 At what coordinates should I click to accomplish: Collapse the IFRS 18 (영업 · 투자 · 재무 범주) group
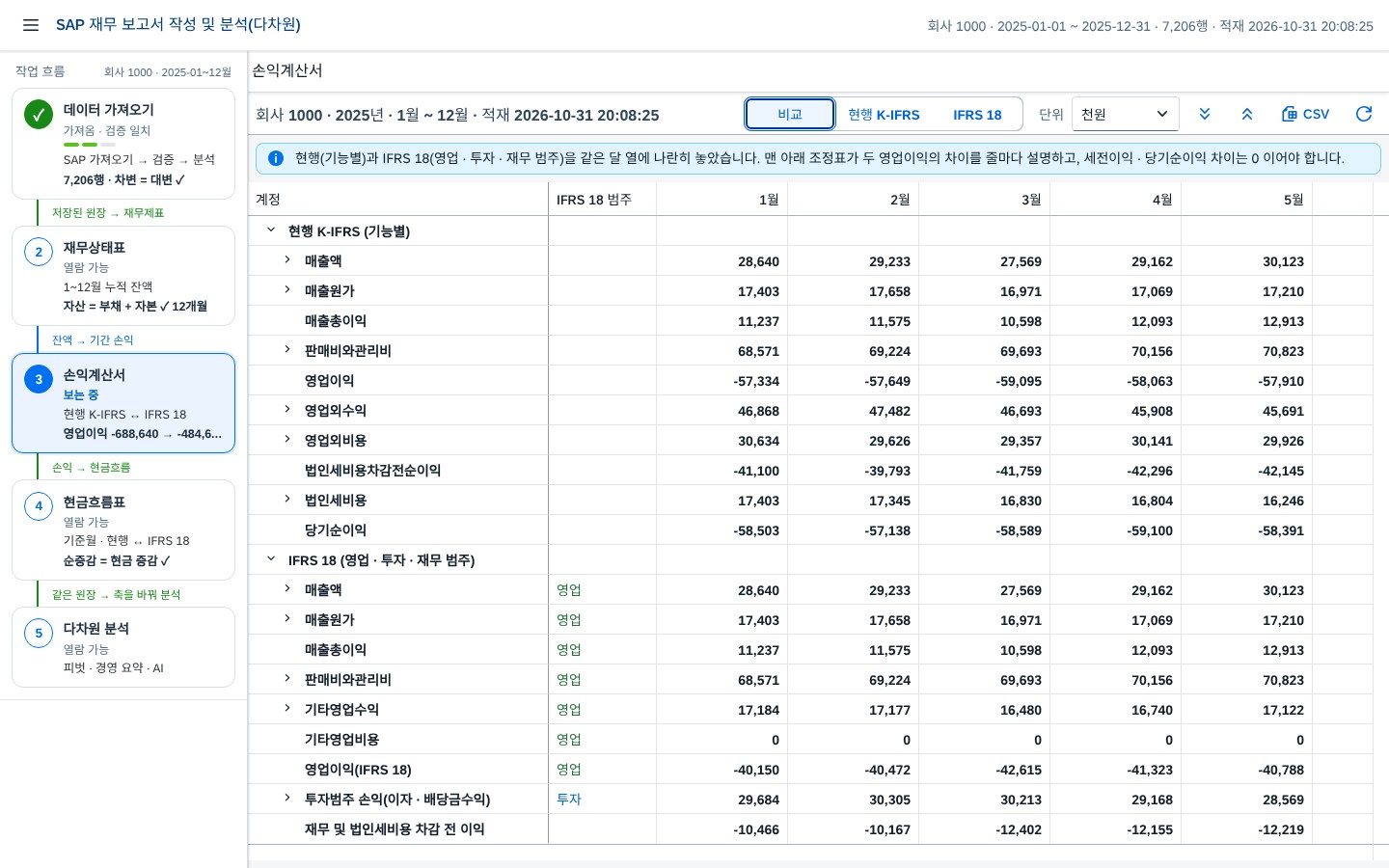[x=271, y=559]
